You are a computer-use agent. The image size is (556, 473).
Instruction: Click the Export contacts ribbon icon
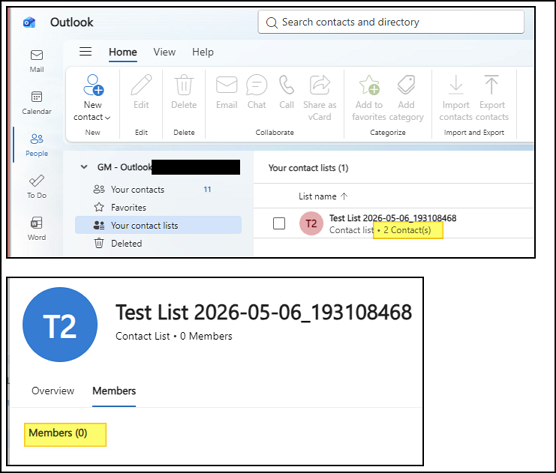(x=491, y=85)
